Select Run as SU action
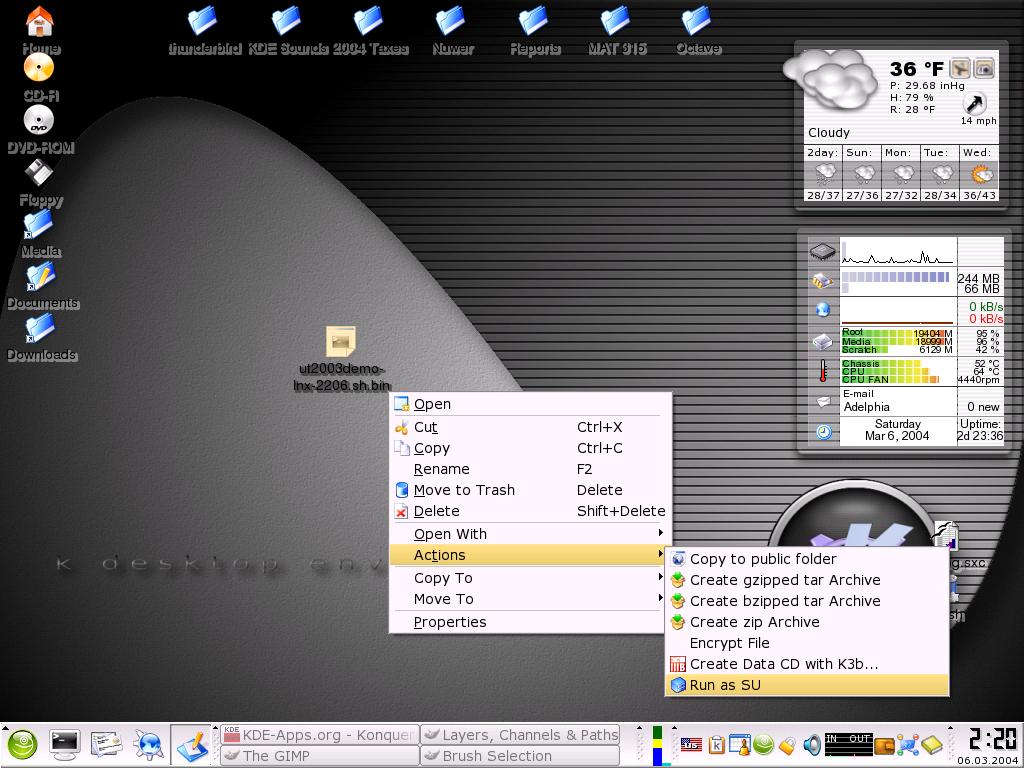The image size is (1024, 768). [807, 685]
